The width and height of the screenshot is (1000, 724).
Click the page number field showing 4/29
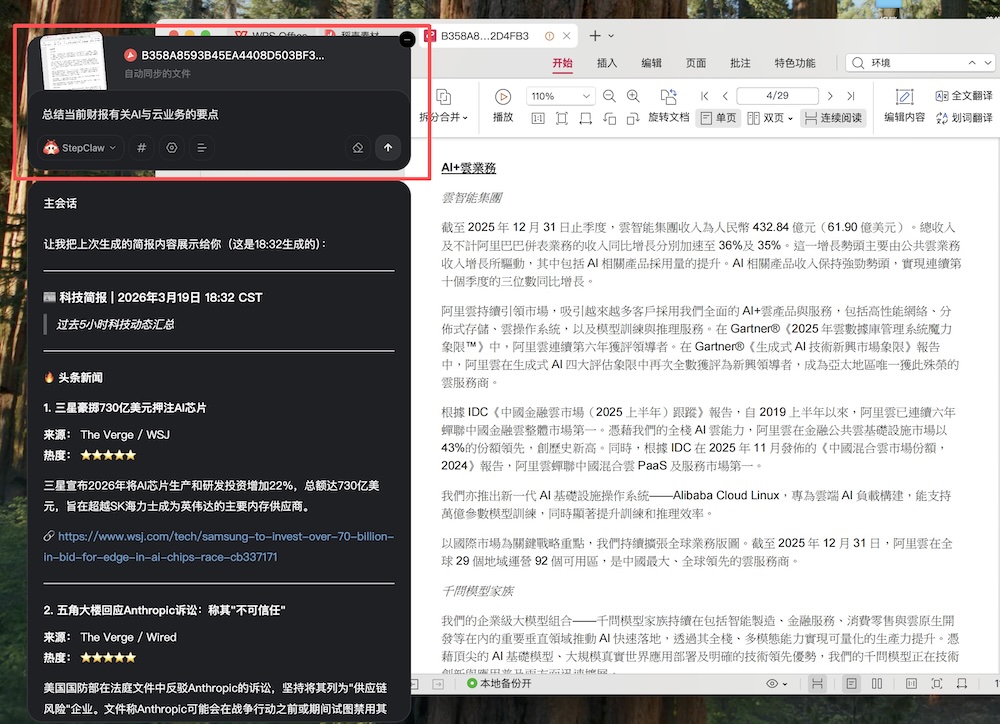(x=776, y=96)
